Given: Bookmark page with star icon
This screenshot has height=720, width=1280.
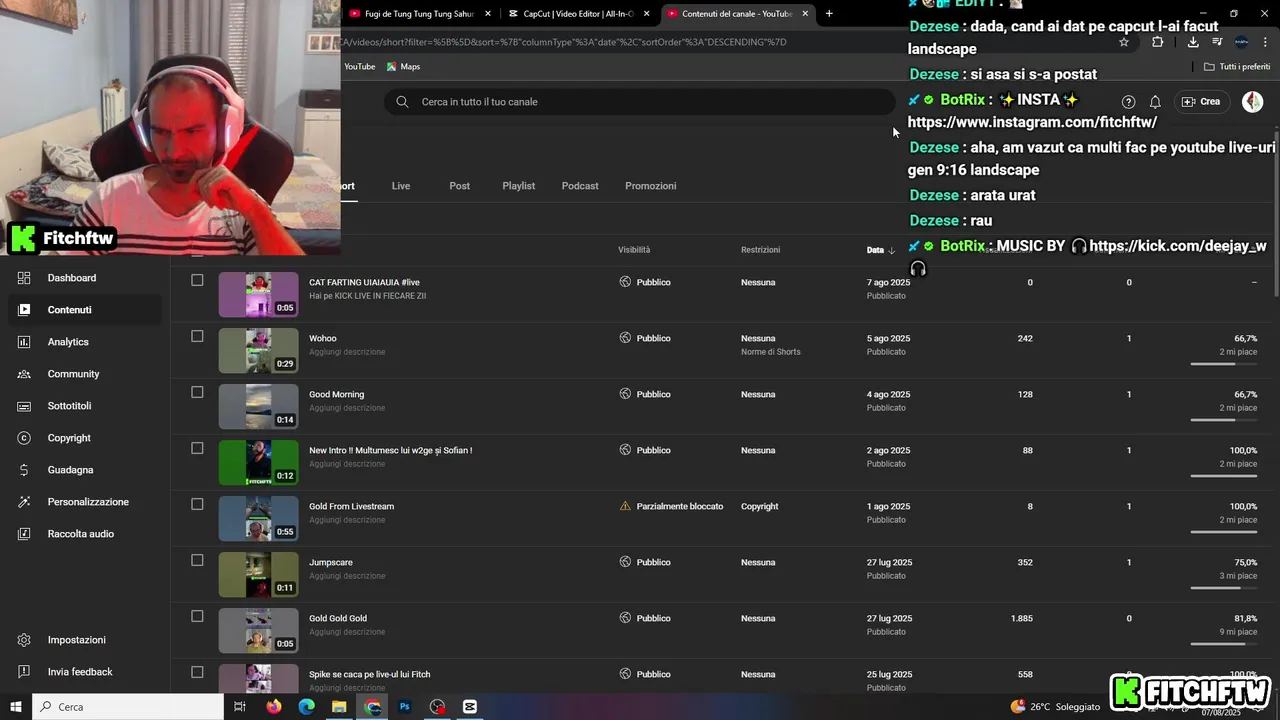Looking at the screenshot, I should point(1124,42).
